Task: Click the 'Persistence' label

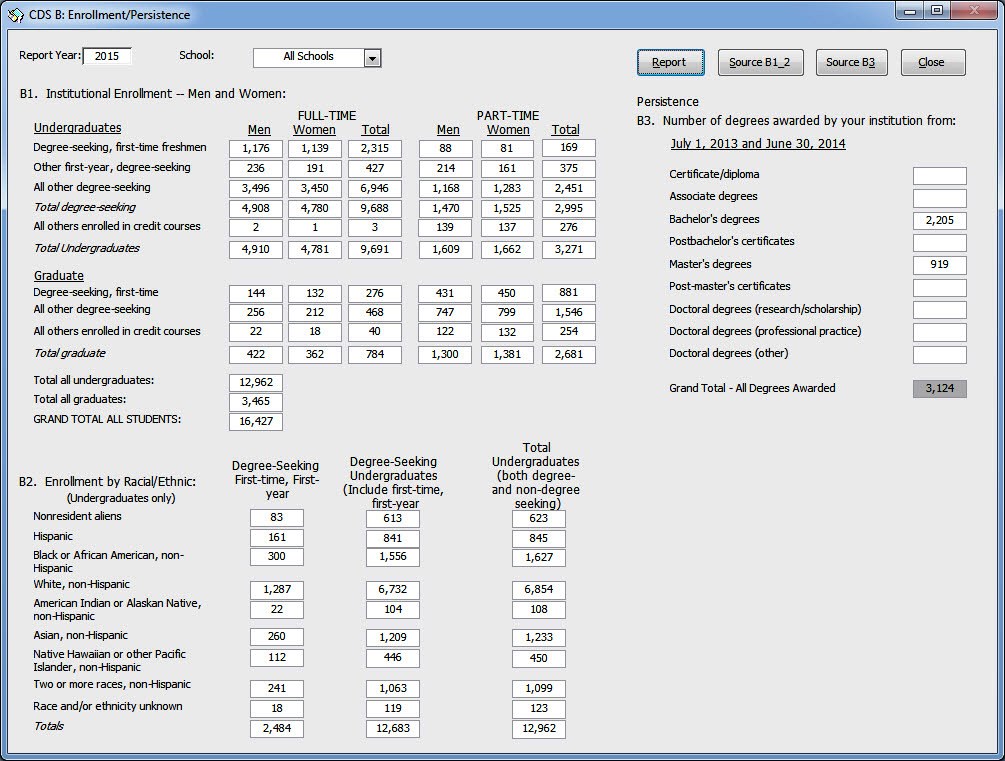Action: click(x=668, y=101)
